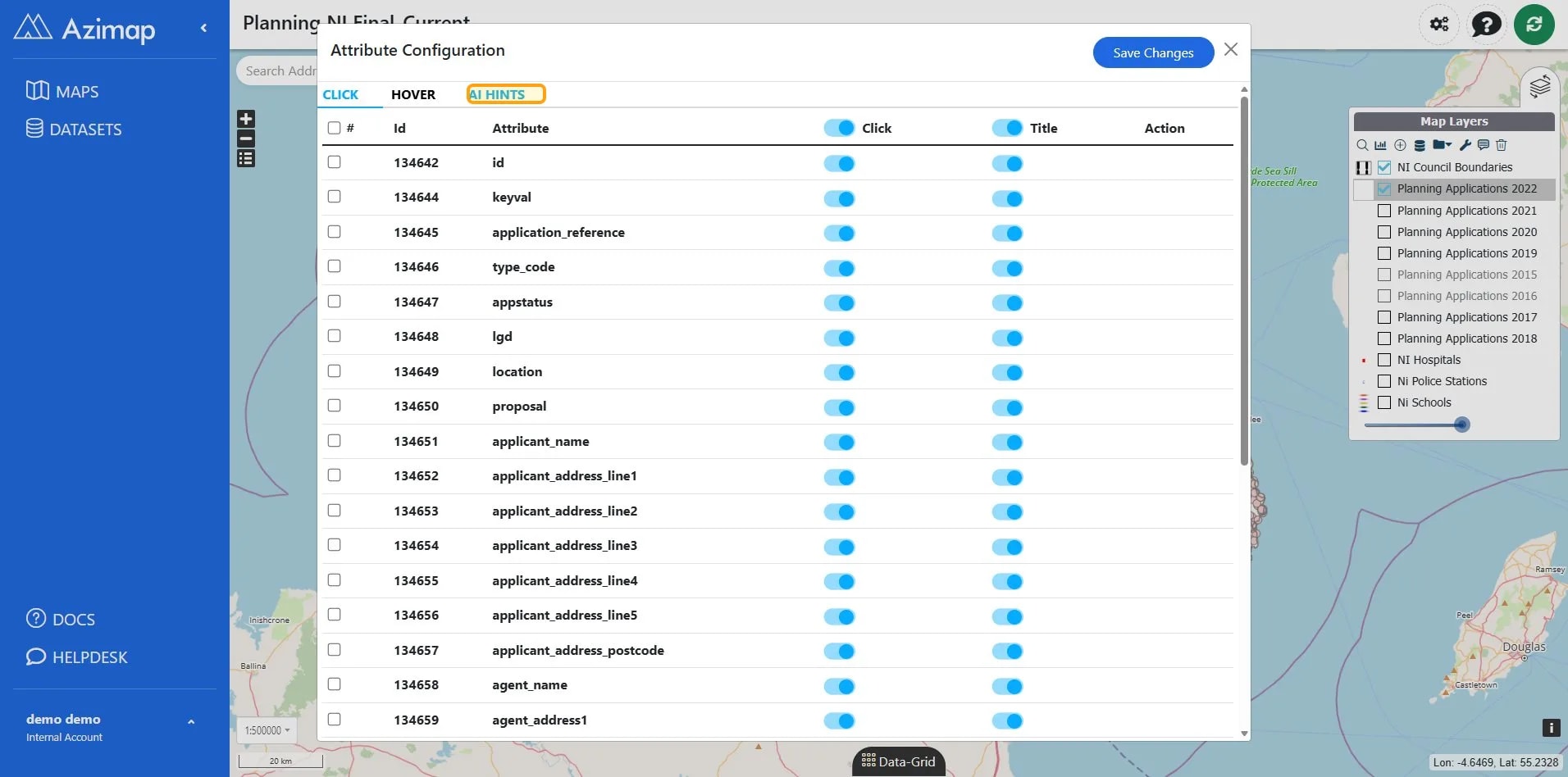Adjust the layer opacity slider handle
The image size is (1568, 777).
pyautogui.click(x=1461, y=425)
